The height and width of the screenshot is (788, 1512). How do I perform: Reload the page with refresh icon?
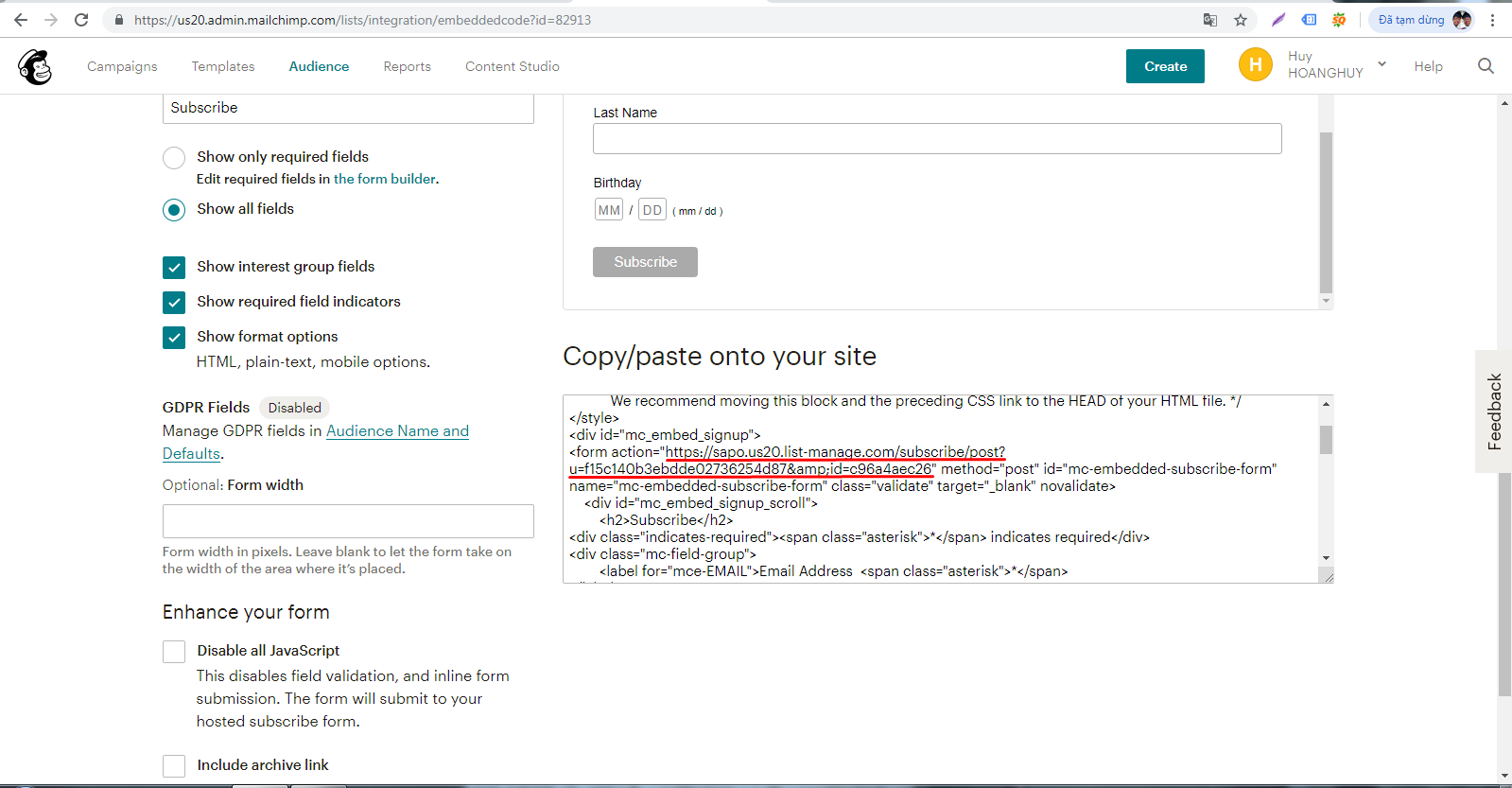[x=81, y=20]
